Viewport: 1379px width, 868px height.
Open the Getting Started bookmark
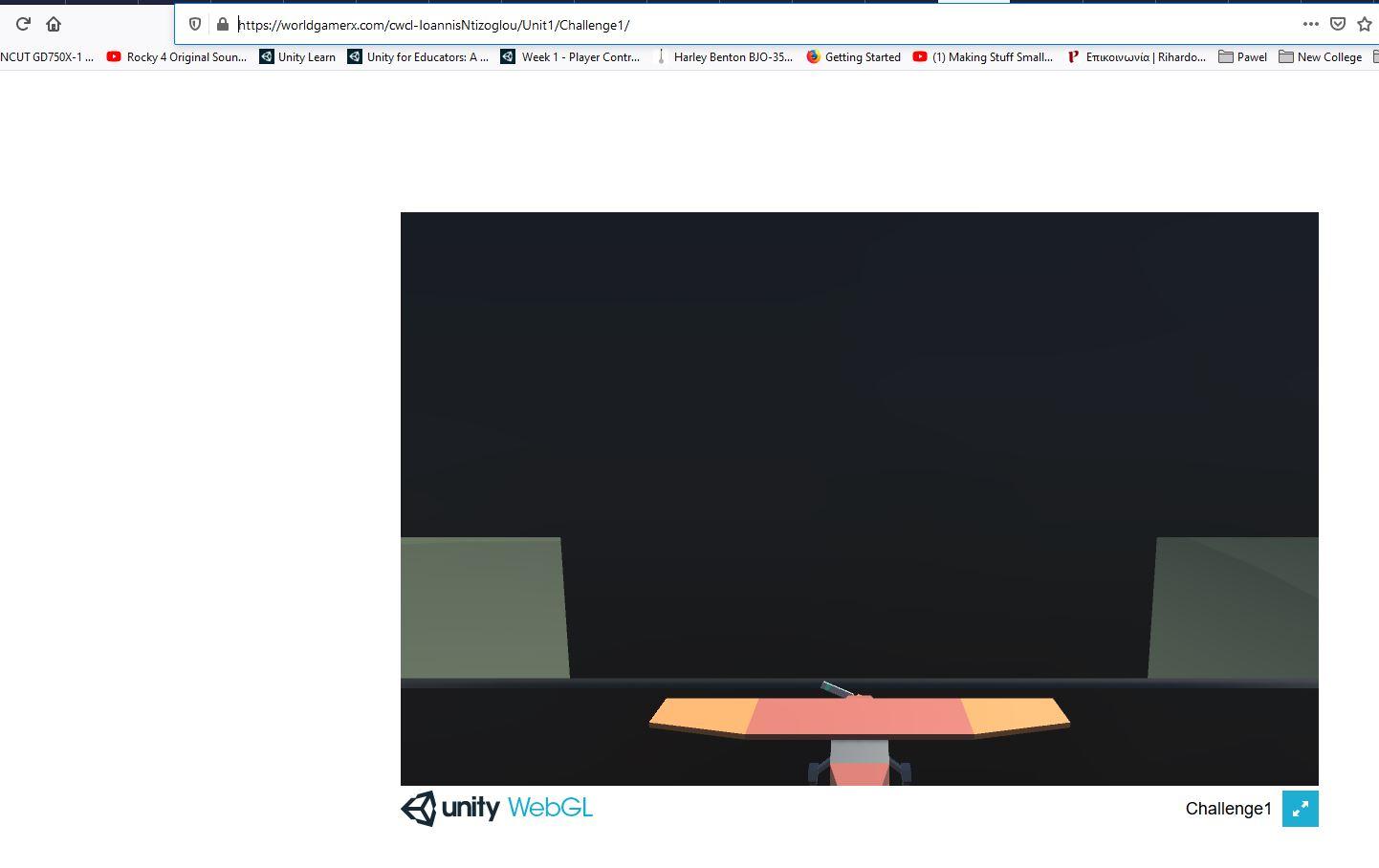(853, 57)
